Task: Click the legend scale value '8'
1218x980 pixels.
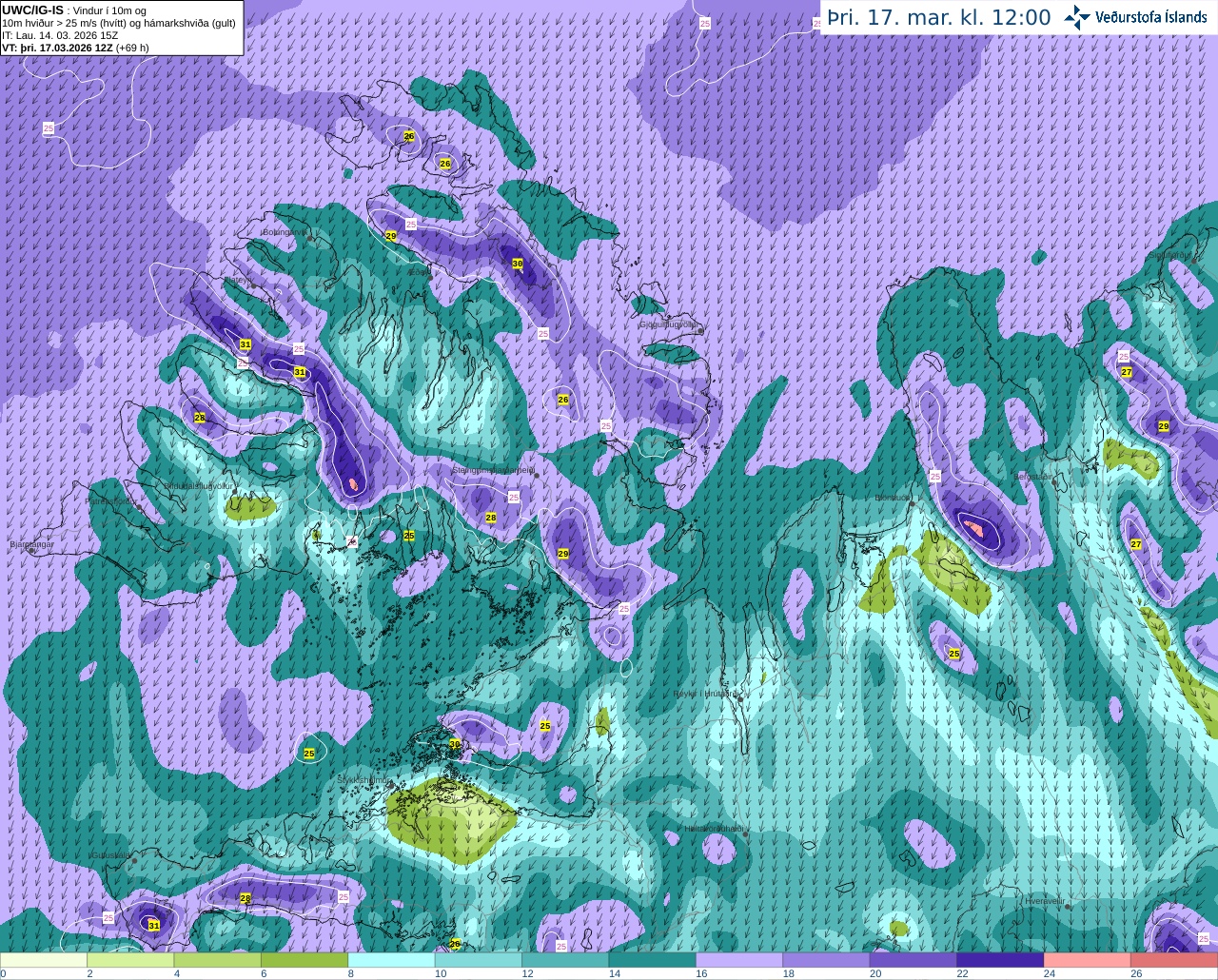Action: click(x=351, y=973)
